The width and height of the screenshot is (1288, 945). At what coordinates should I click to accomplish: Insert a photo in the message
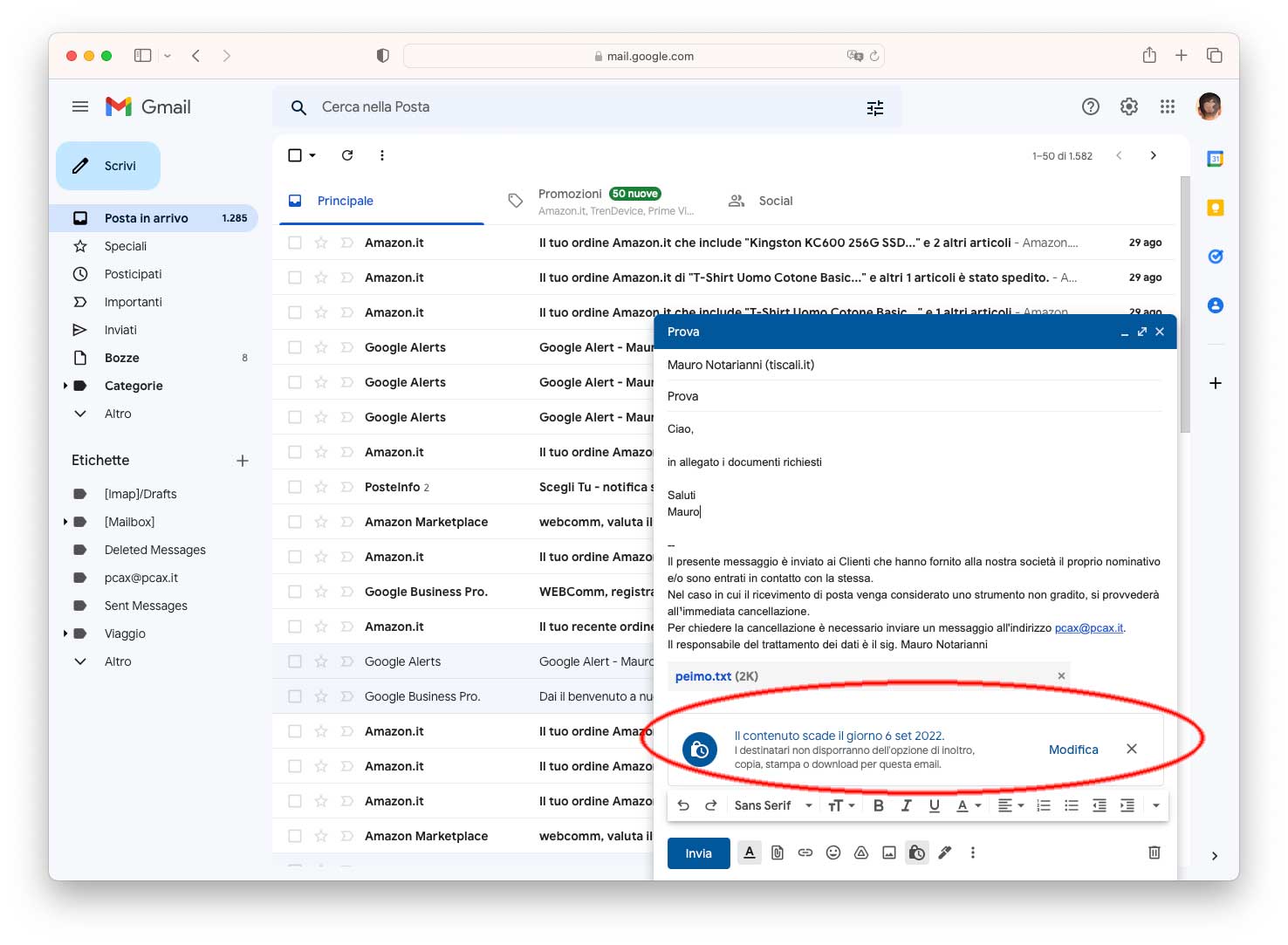(889, 853)
